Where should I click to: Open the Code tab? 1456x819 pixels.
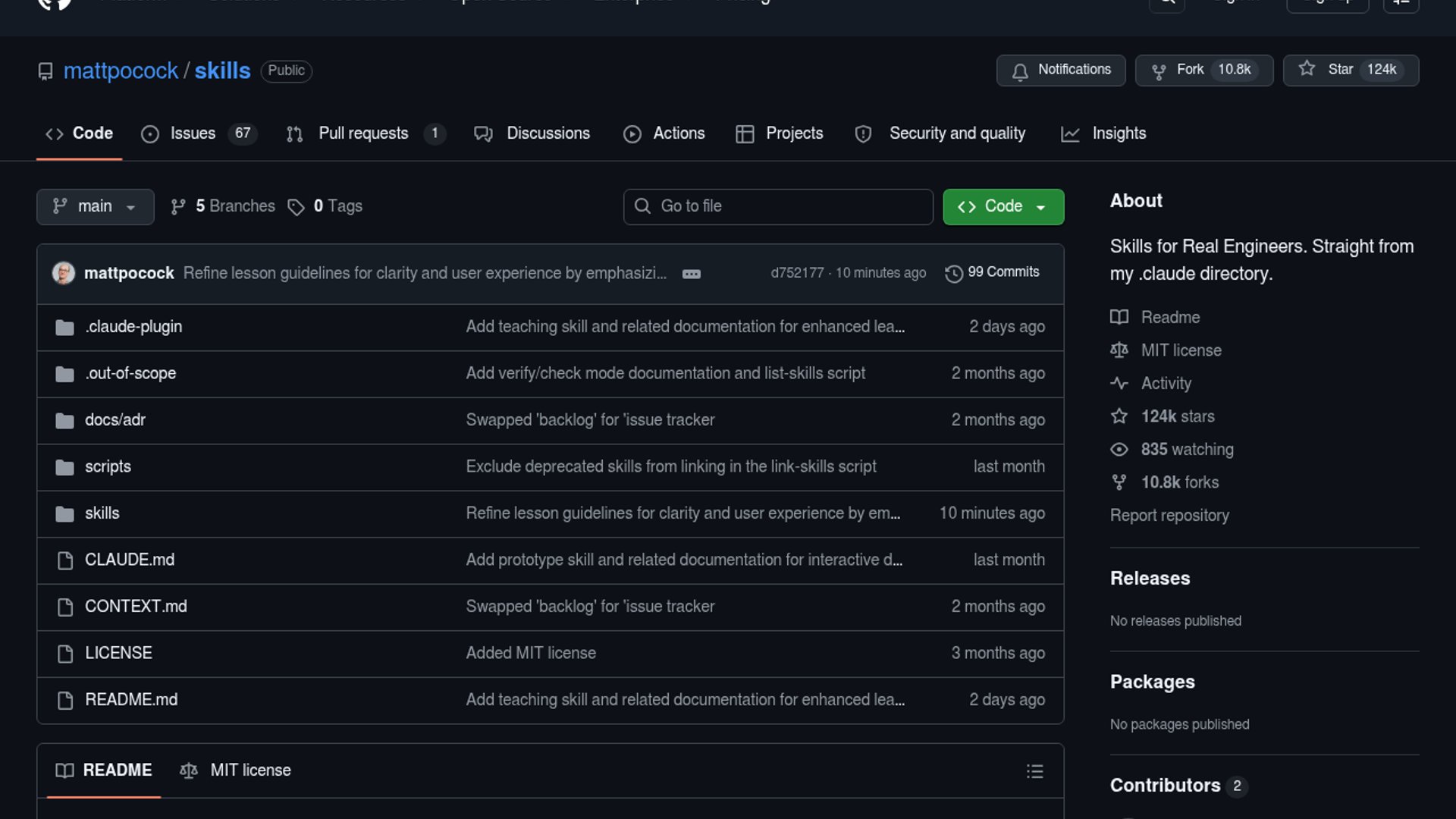pyautogui.click(x=79, y=133)
